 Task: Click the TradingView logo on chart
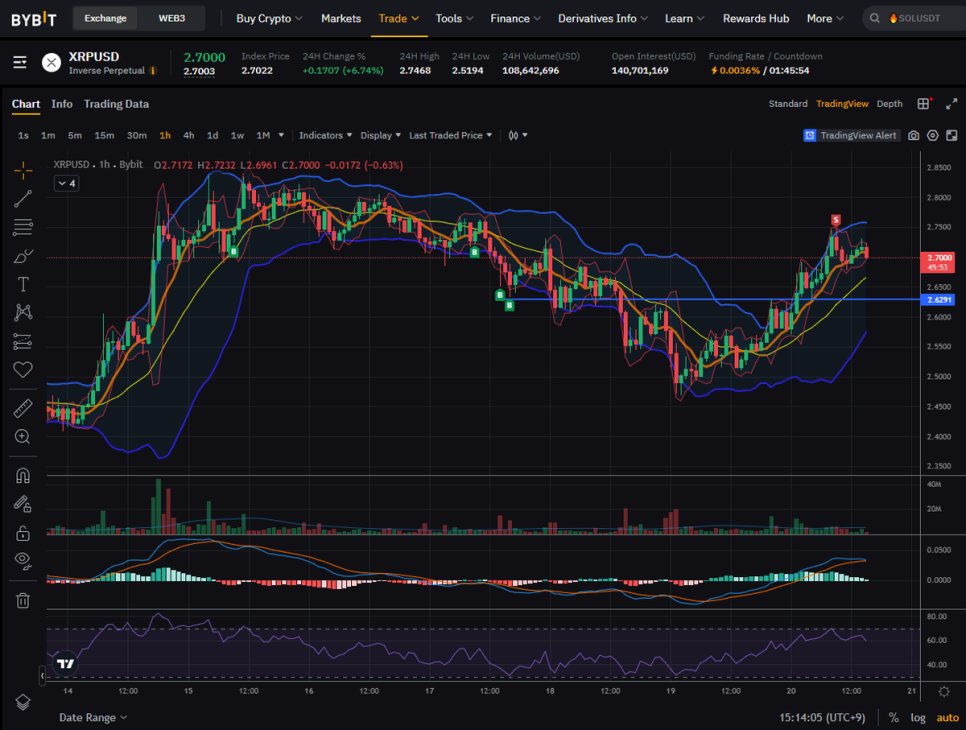coord(65,663)
